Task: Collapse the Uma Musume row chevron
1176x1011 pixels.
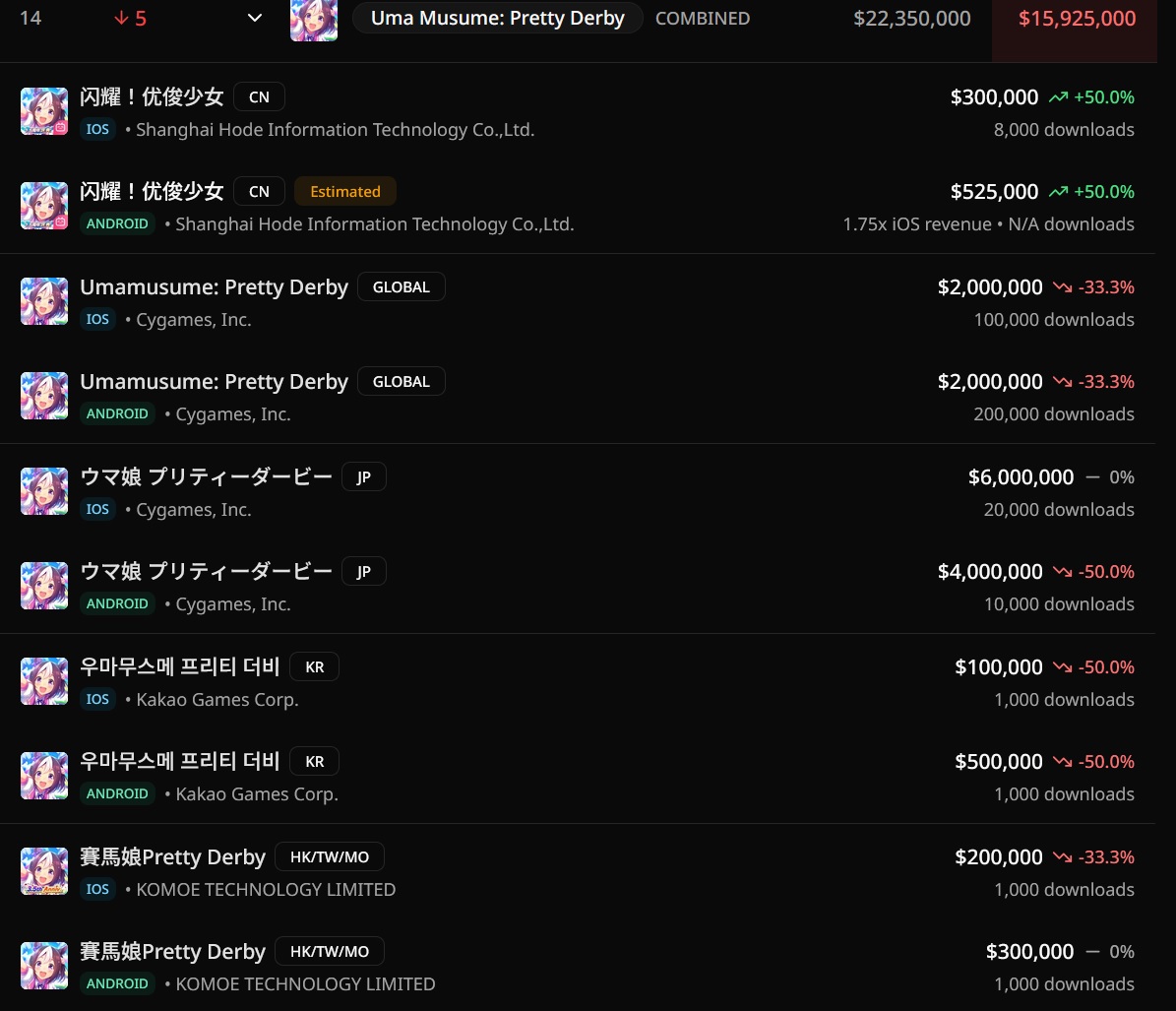Action: (255, 18)
